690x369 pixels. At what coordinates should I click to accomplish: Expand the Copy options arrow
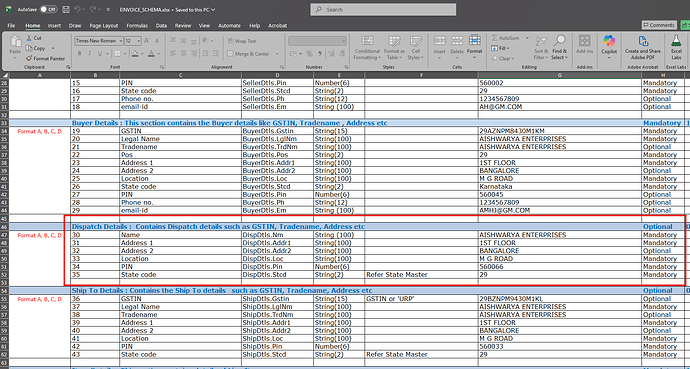pos(53,48)
